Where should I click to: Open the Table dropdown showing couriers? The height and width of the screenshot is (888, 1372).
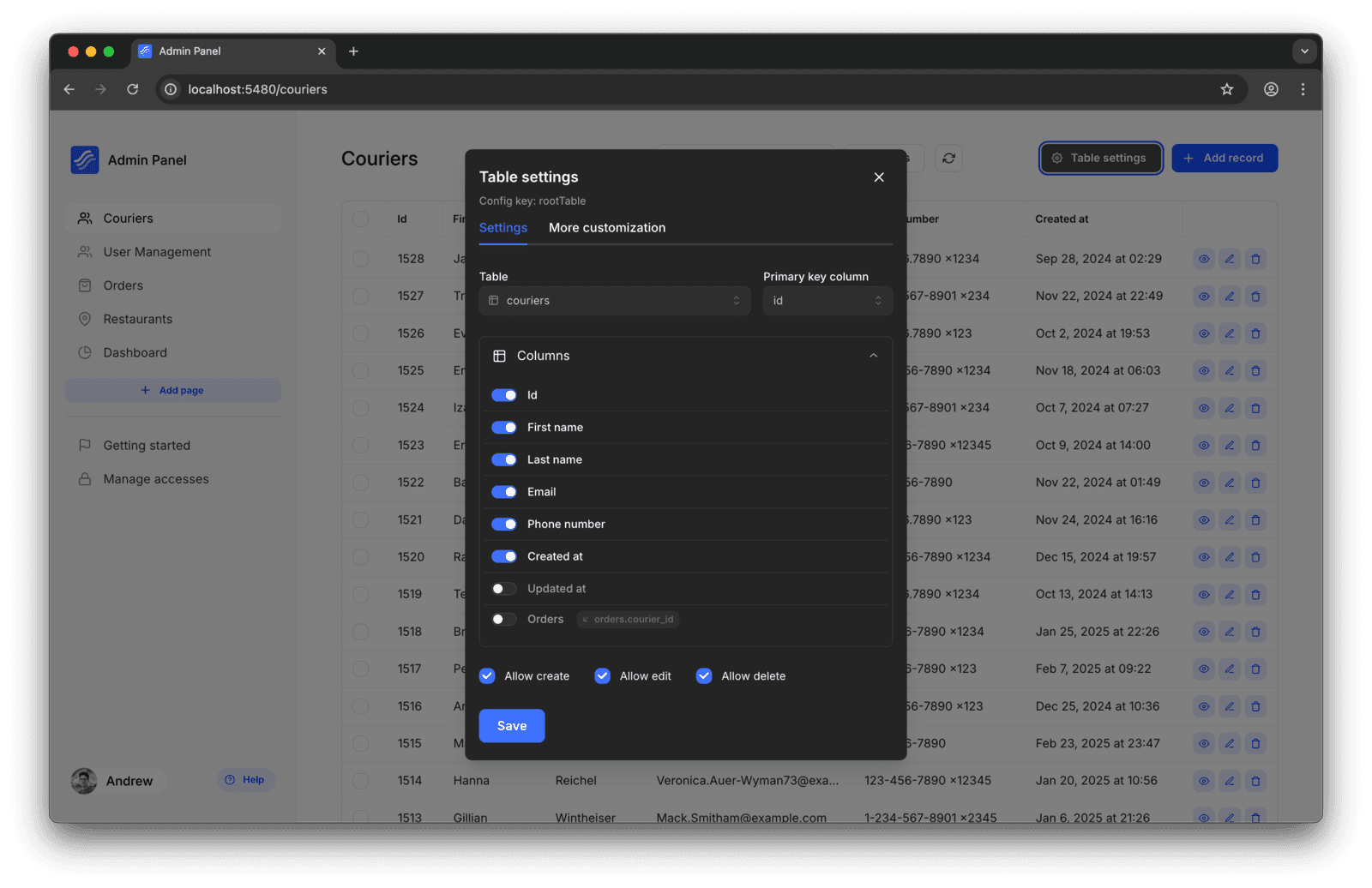(615, 301)
